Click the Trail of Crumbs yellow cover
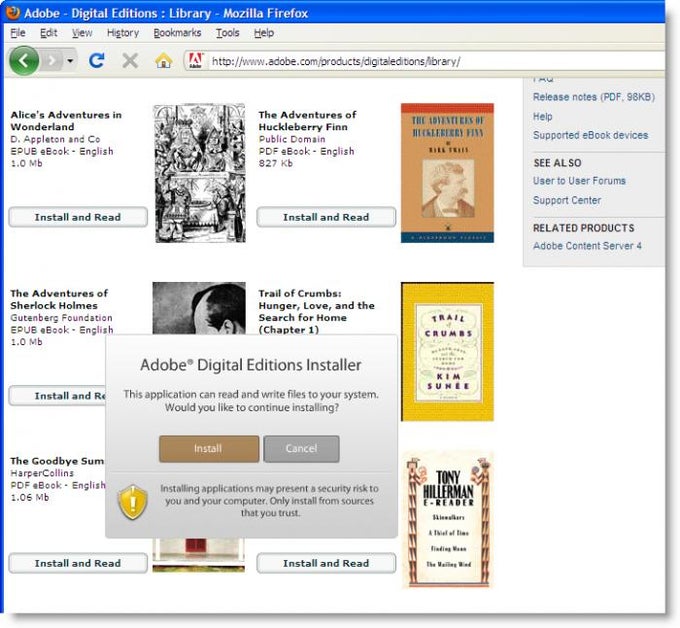680x628 pixels. coord(447,351)
